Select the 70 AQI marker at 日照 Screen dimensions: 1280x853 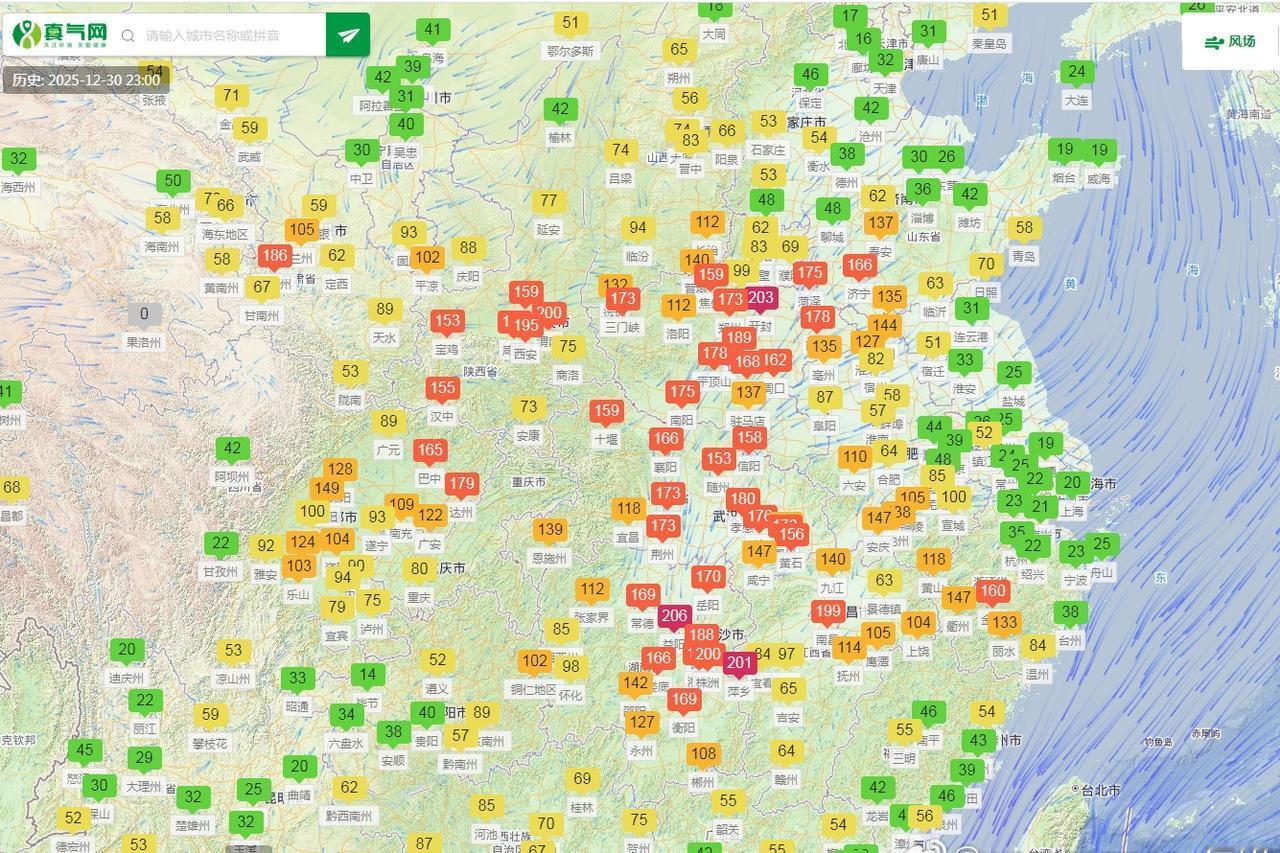[986, 264]
